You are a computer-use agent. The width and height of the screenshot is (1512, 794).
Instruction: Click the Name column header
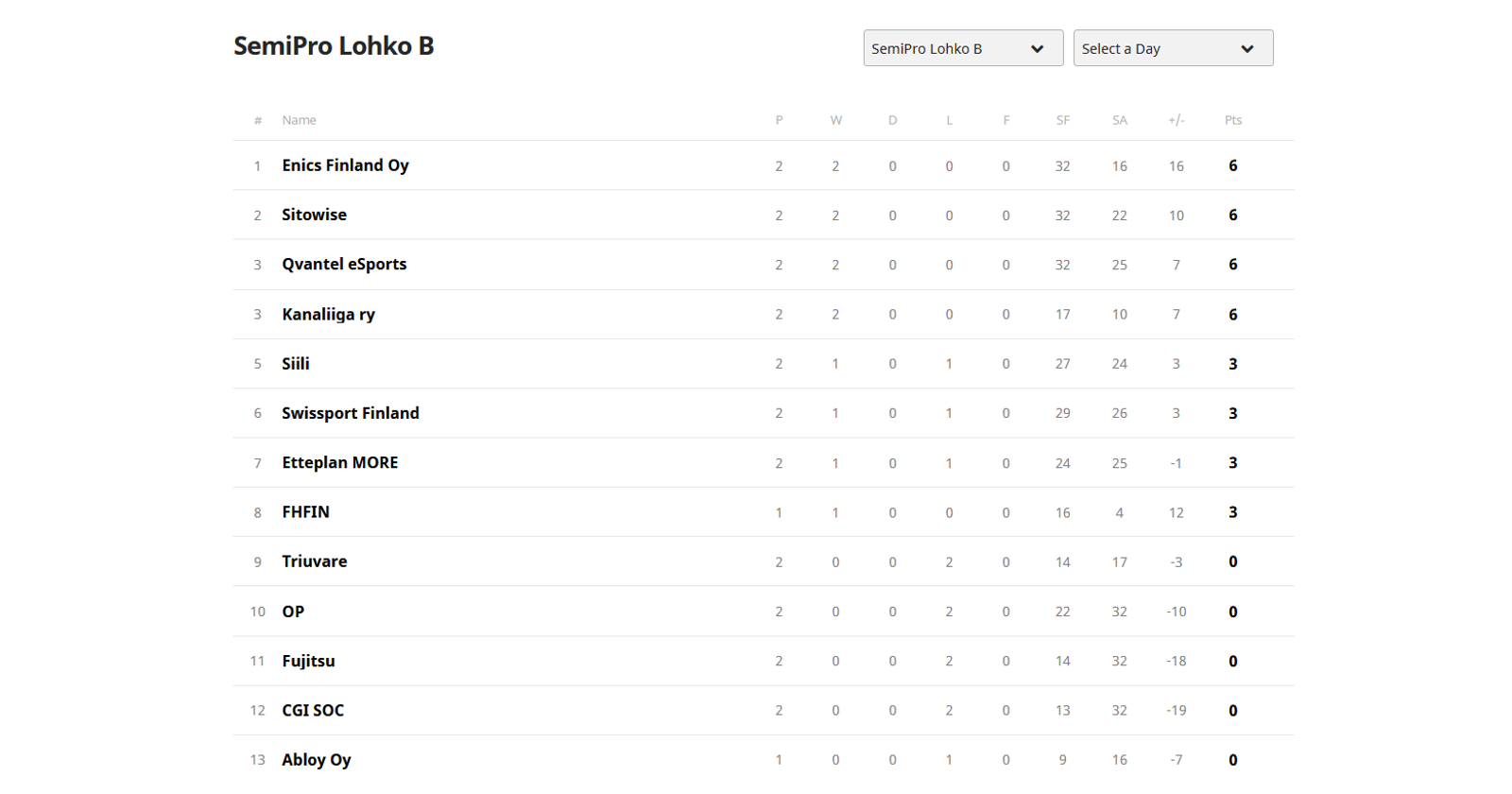(299, 120)
